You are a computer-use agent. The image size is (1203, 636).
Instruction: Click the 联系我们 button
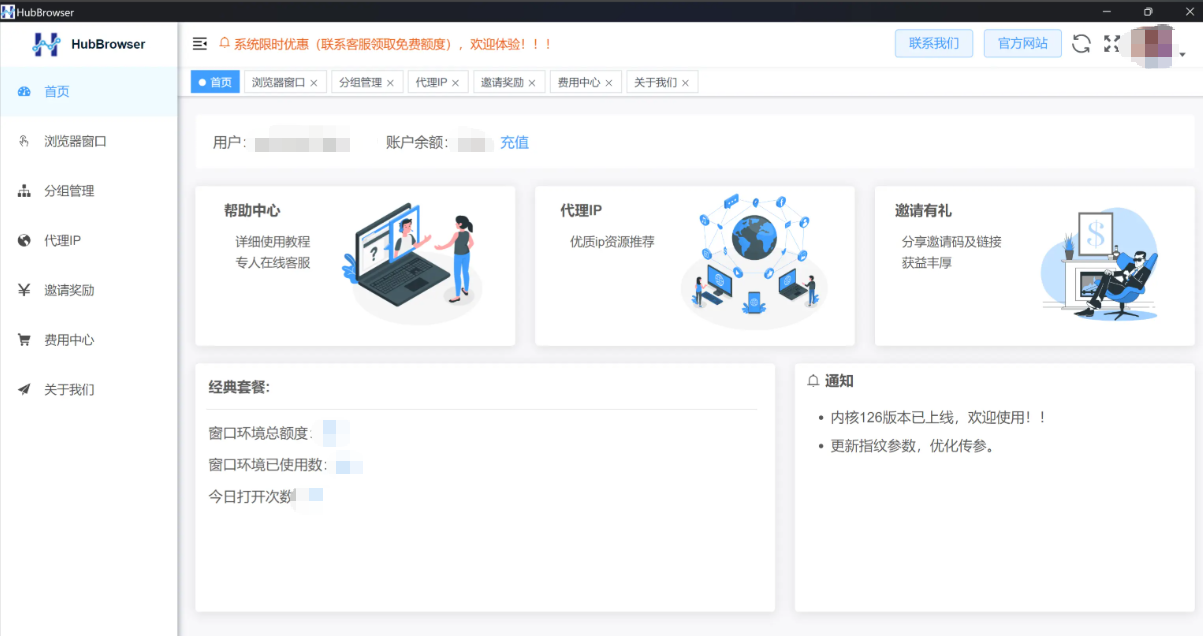pyautogui.click(x=933, y=43)
